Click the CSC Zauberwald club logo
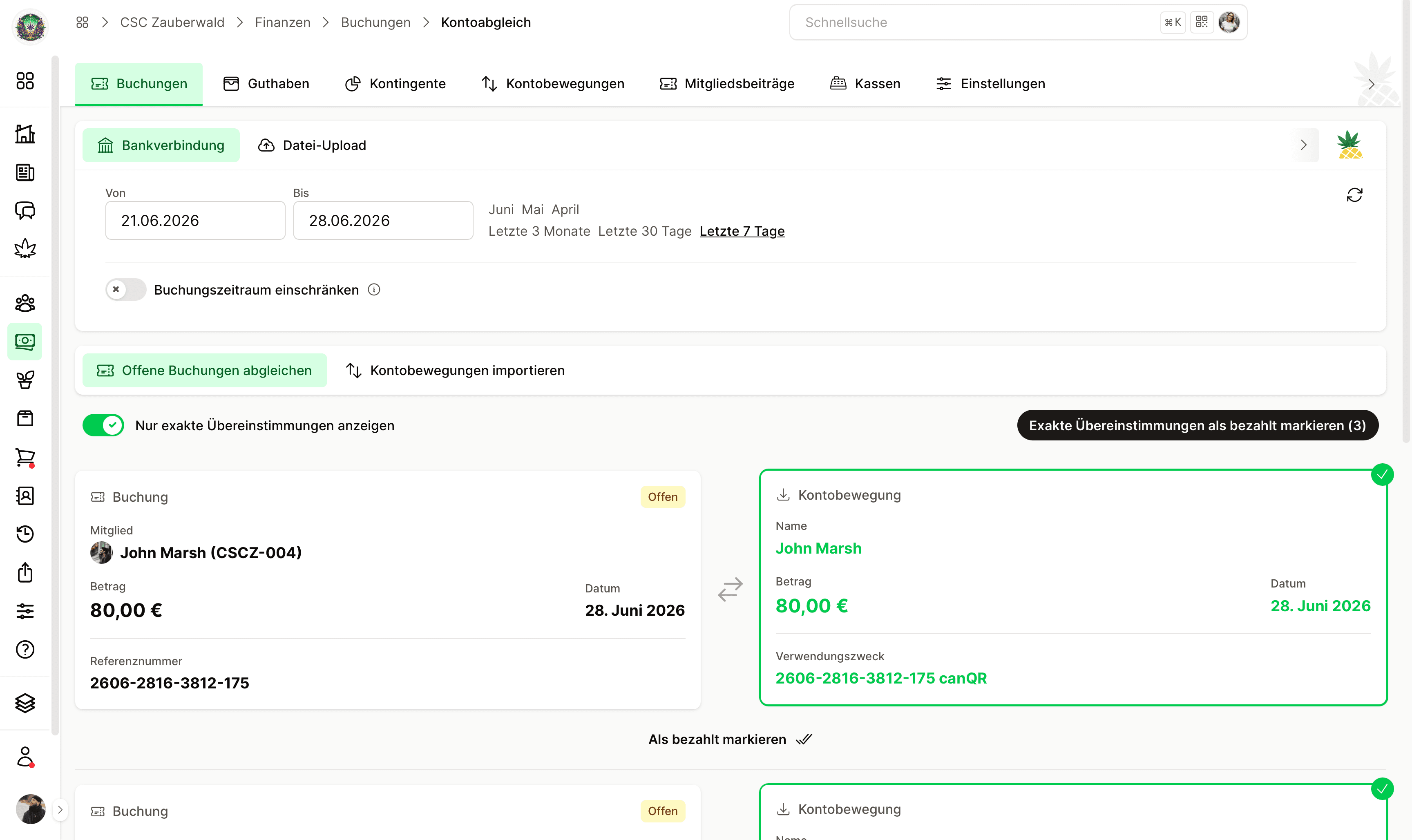This screenshot has width=1412, height=840. (x=30, y=27)
